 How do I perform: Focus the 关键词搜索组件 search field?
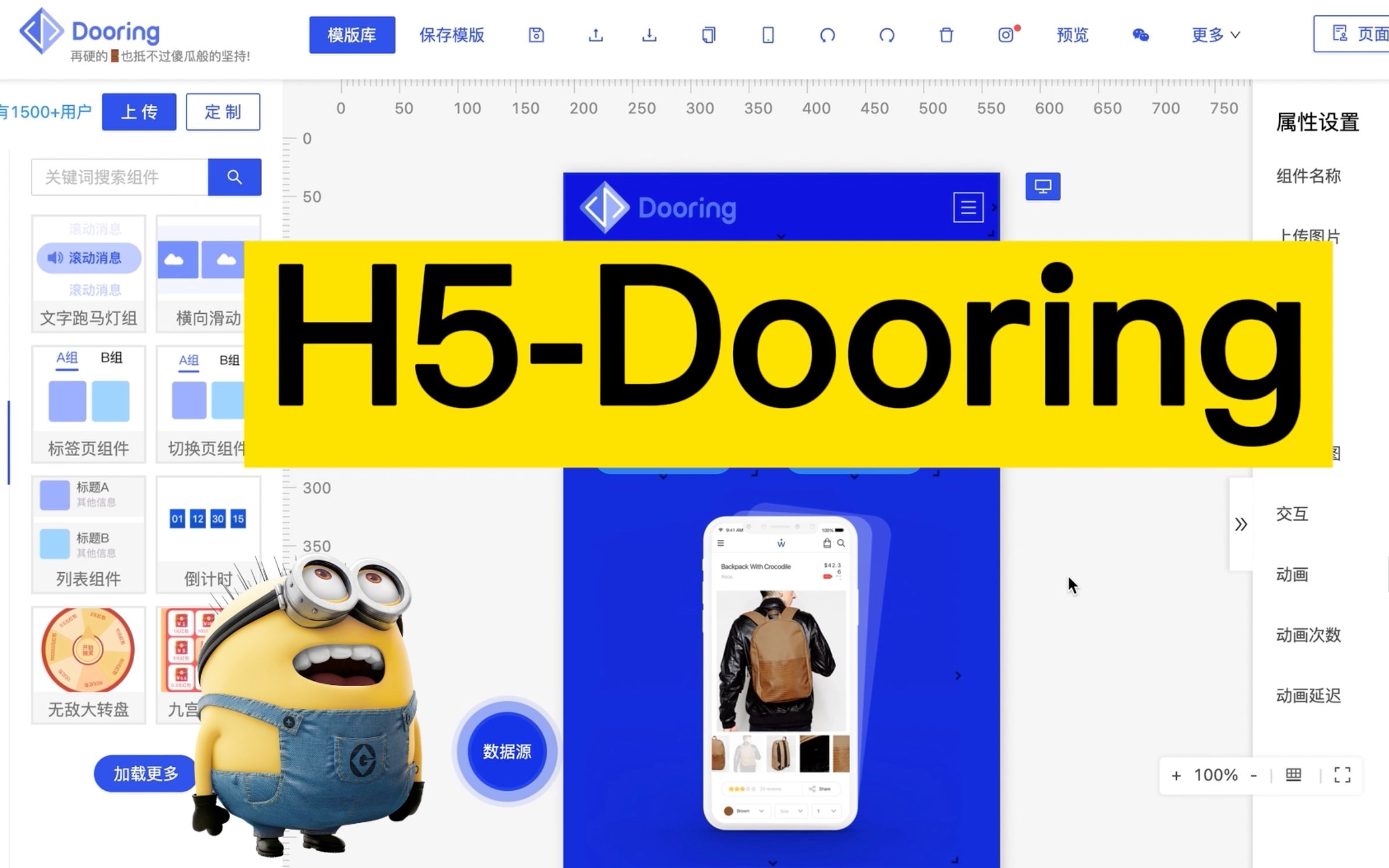tap(120, 177)
